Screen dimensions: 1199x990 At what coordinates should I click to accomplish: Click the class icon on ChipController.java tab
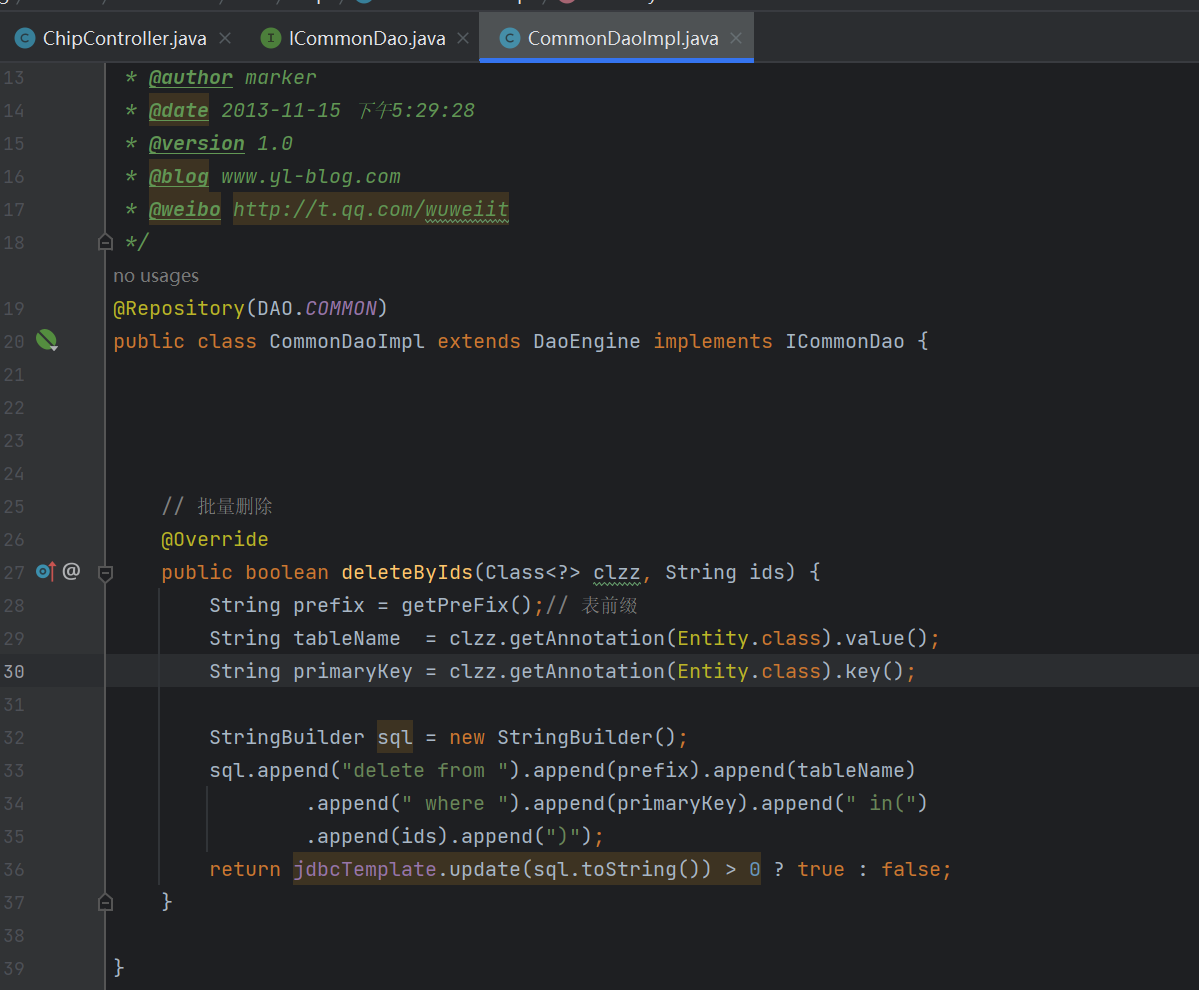(x=25, y=38)
